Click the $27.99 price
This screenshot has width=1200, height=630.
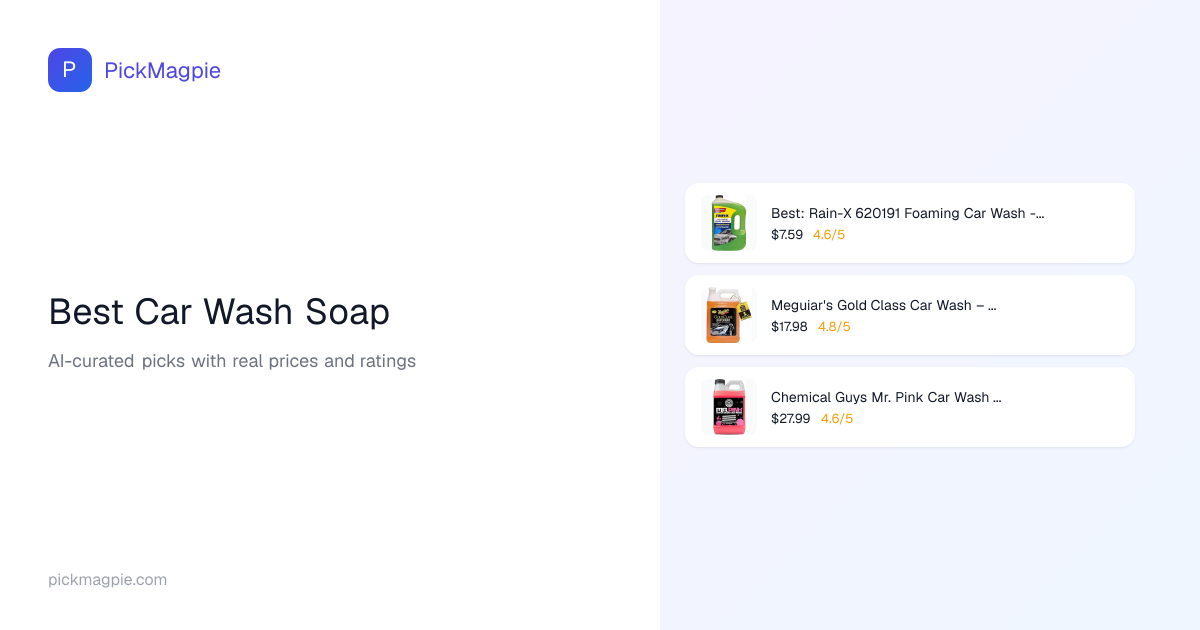[x=790, y=419]
